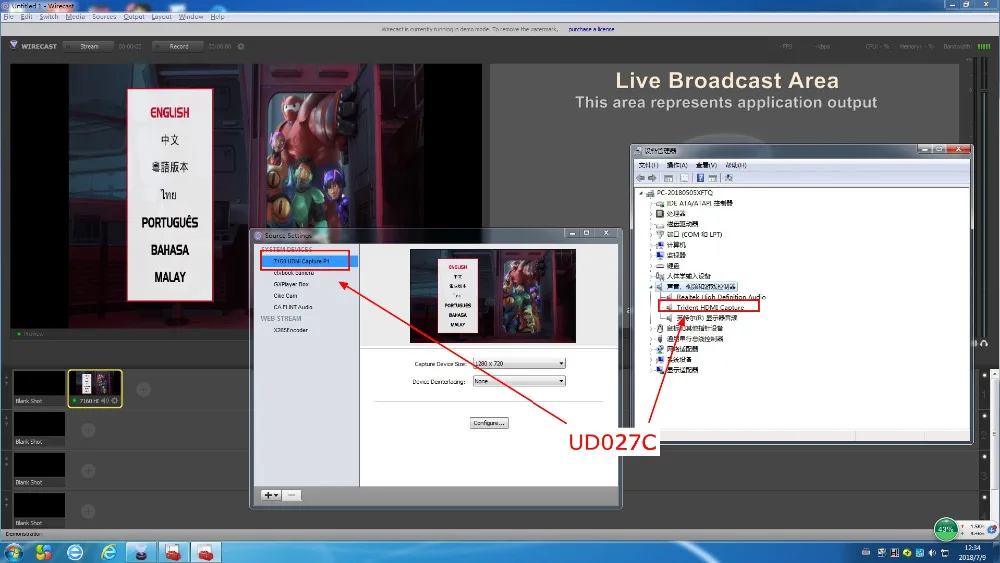Image resolution: width=1000 pixels, height=563 pixels.
Task: Expand the 计算机 node in Device Manager
Action: (651, 245)
